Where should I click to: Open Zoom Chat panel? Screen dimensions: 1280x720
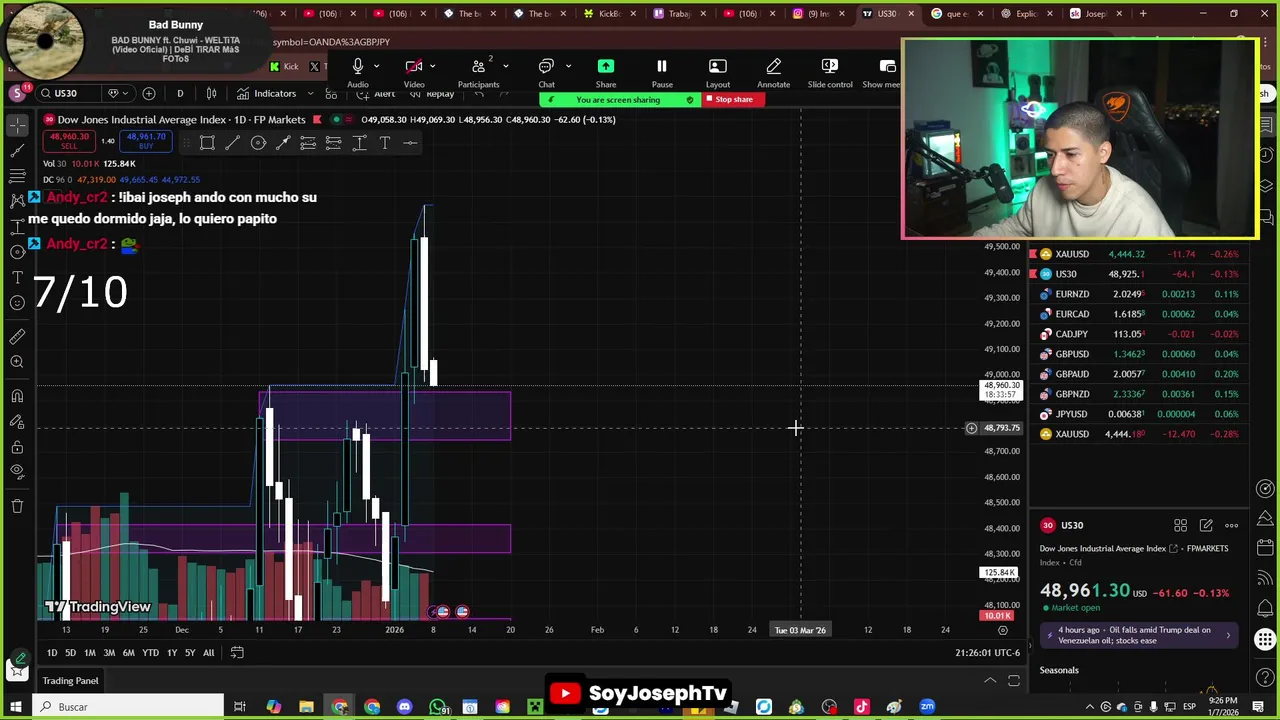click(x=546, y=72)
